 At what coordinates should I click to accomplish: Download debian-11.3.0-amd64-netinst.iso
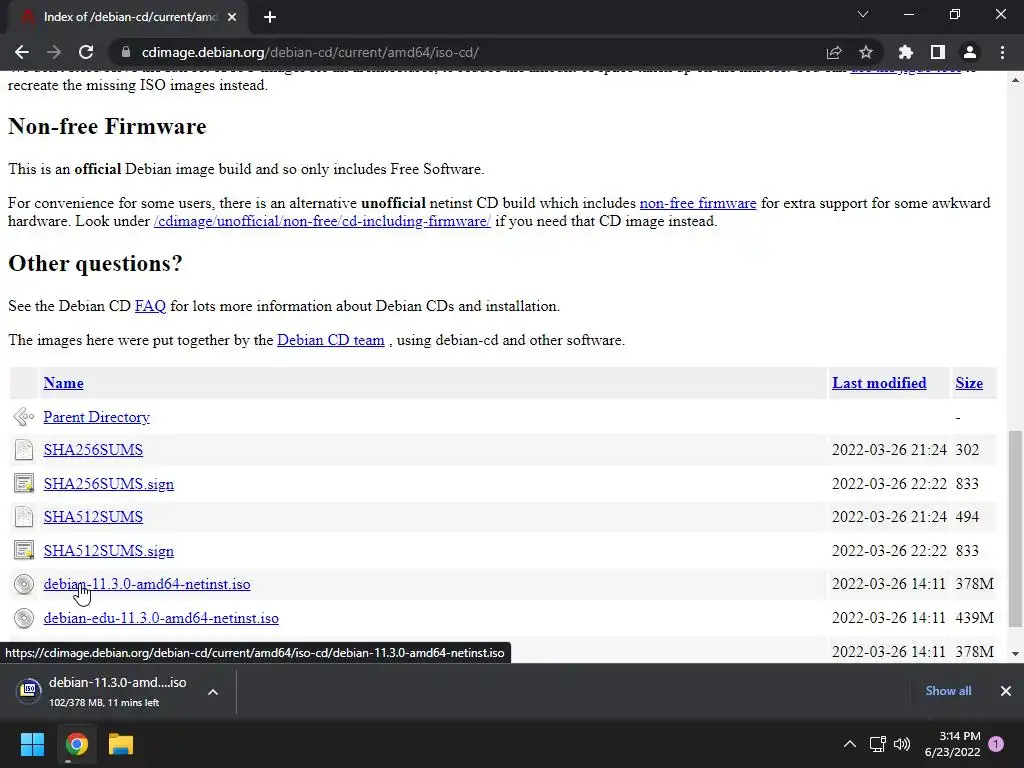[x=147, y=584]
